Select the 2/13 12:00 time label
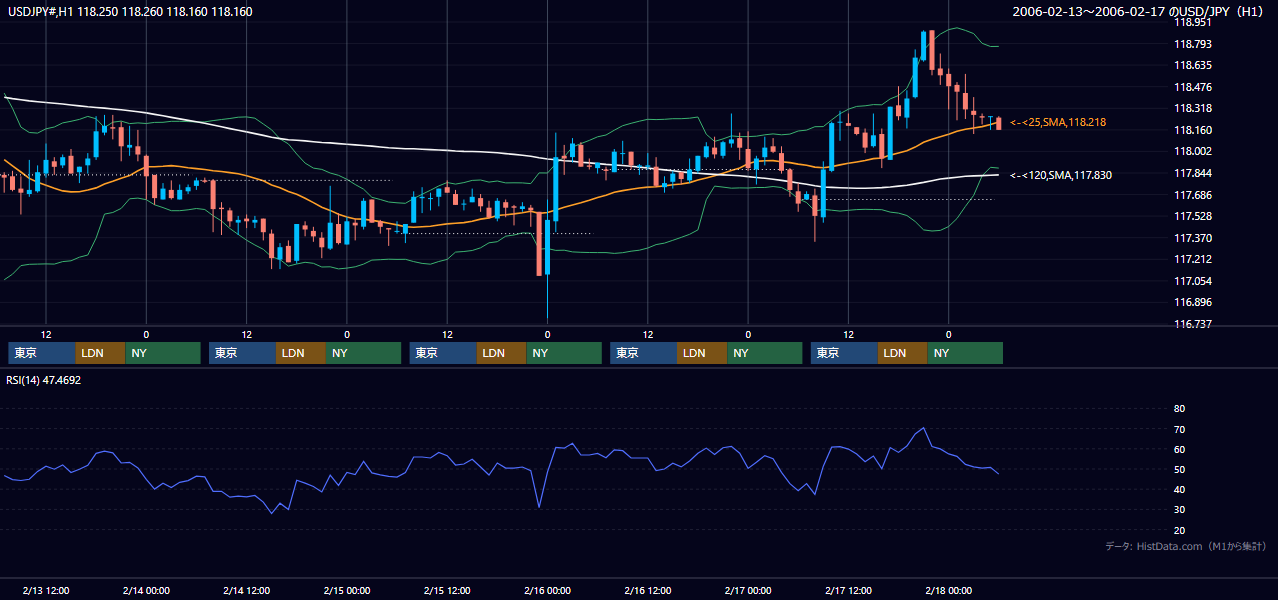 [46, 590]
